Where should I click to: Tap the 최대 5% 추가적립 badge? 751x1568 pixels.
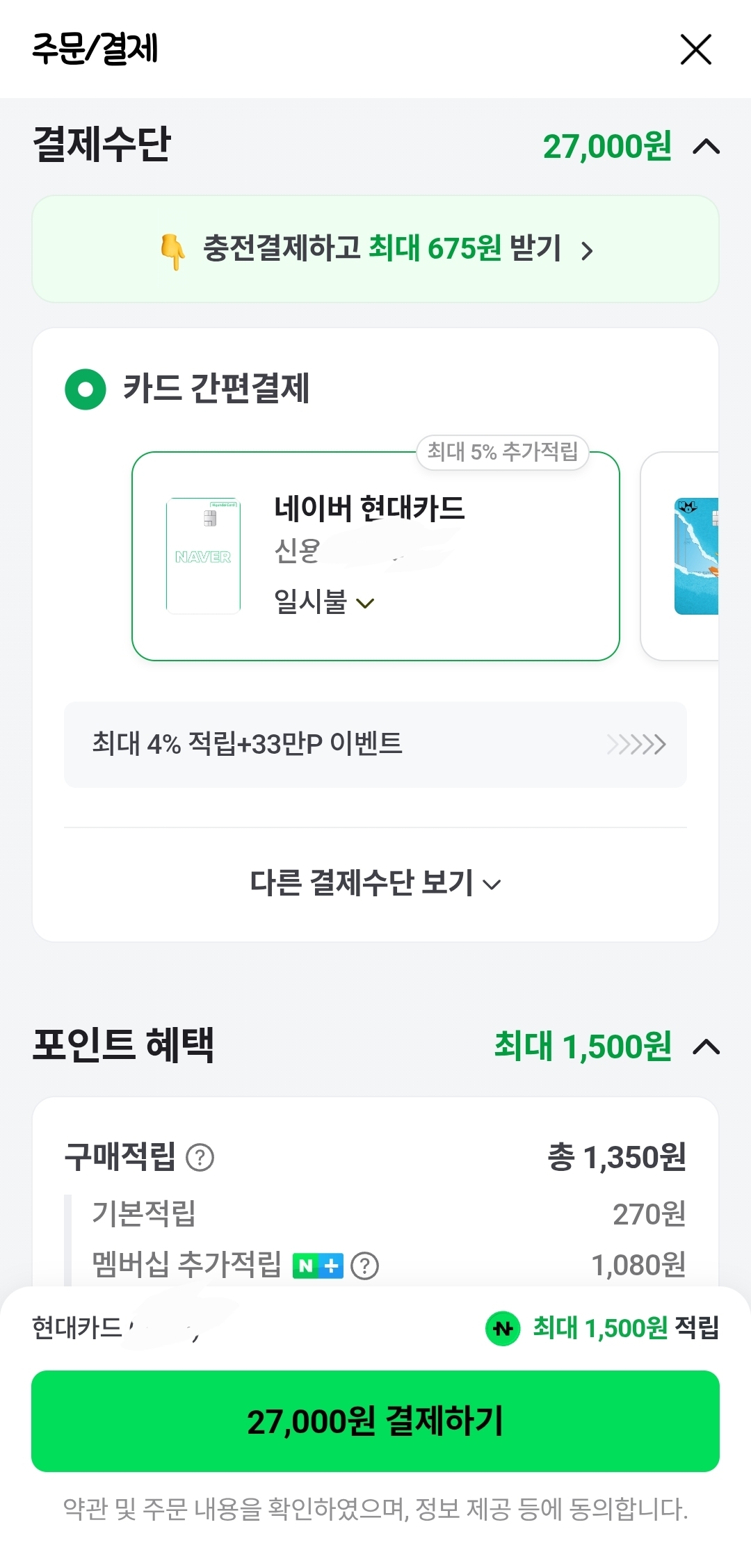(502, 453)
